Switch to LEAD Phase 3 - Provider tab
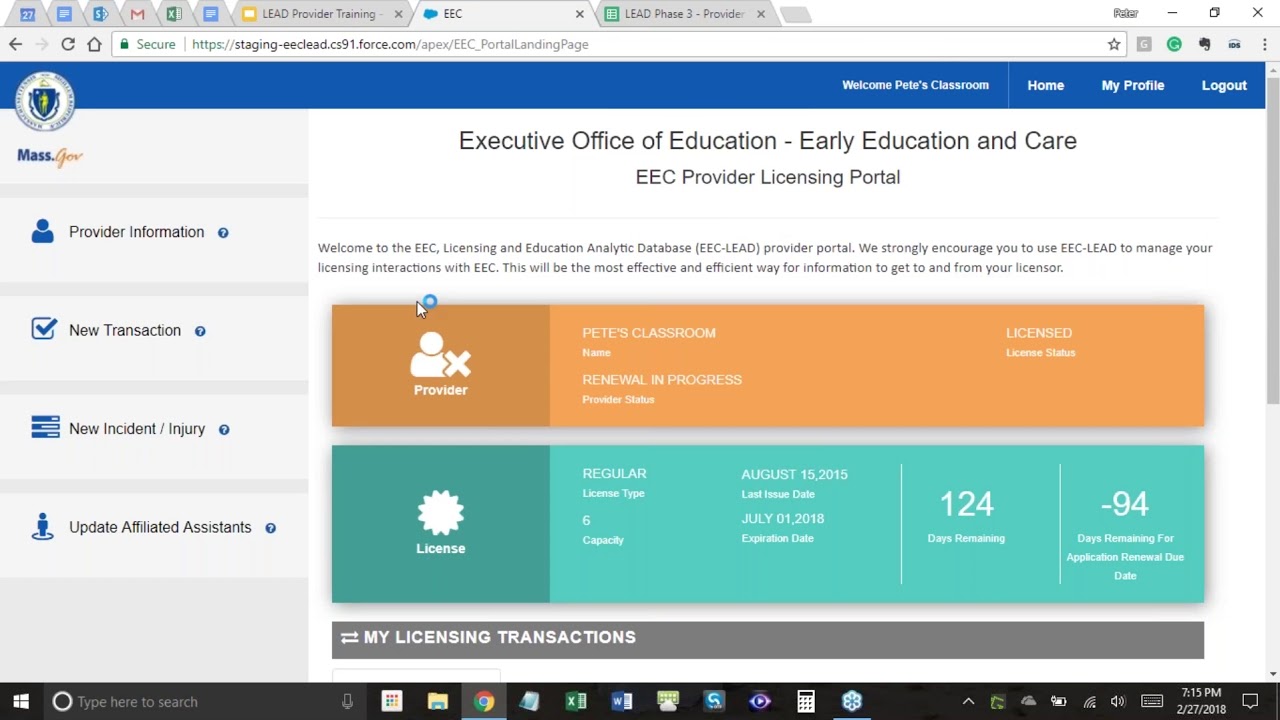Screen dimensions: 1280x720 coord(684,14)
